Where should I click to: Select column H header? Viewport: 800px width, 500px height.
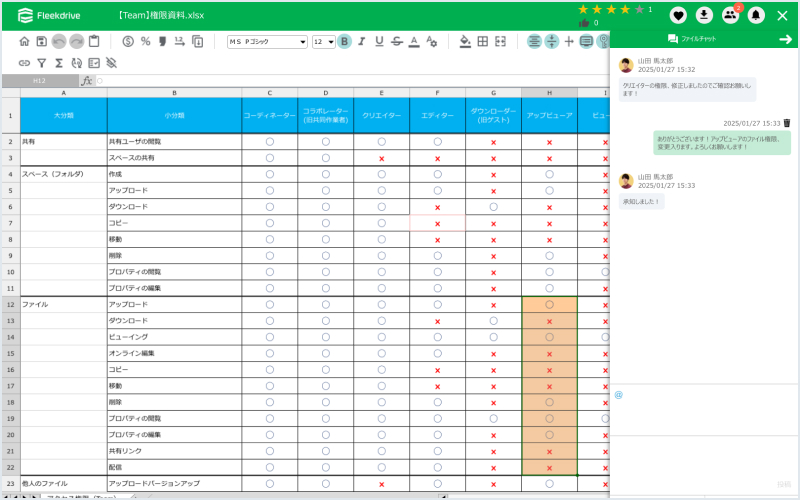coord(549,93)
